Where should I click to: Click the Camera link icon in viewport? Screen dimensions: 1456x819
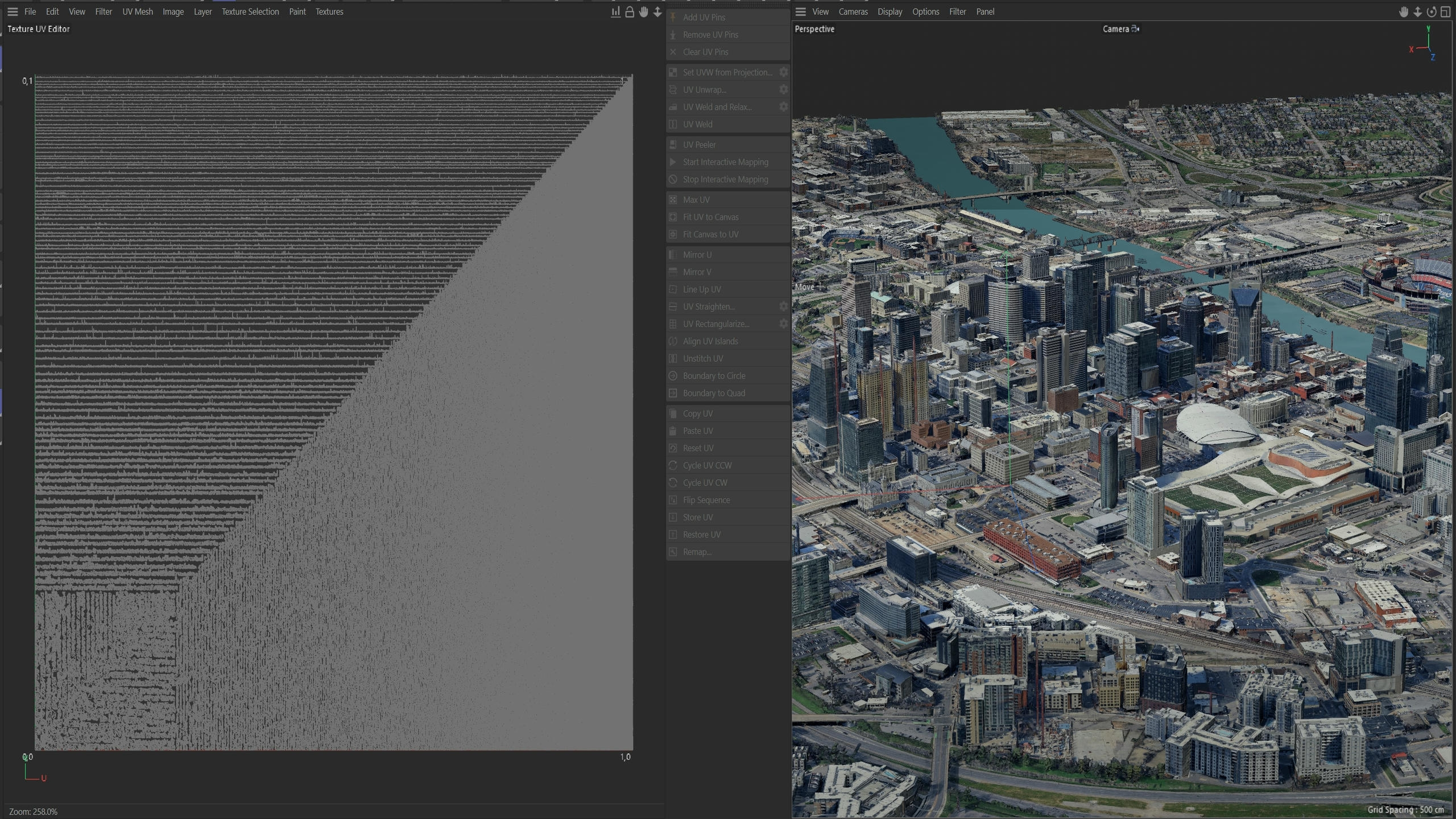pyautogui.click(x=1135, y=28)
